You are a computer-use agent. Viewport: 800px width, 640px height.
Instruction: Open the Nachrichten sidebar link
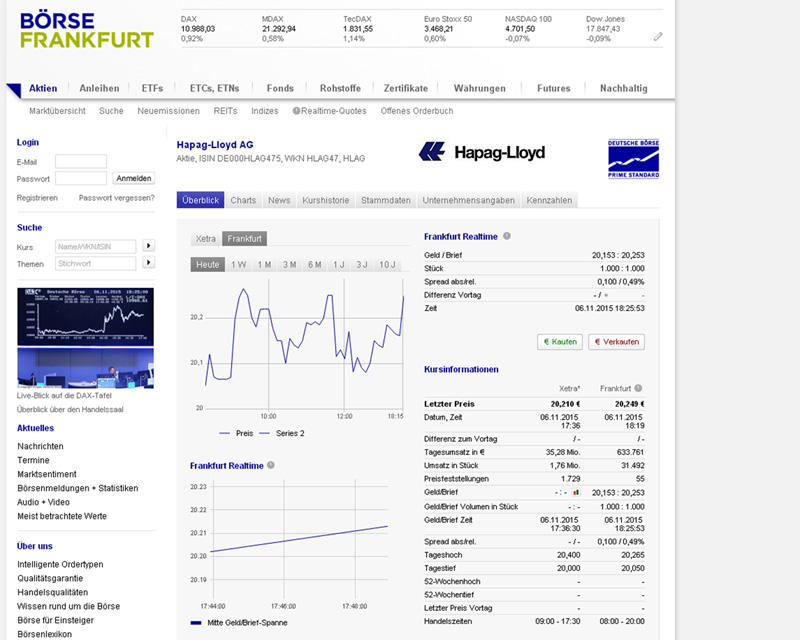pos(40,446)
